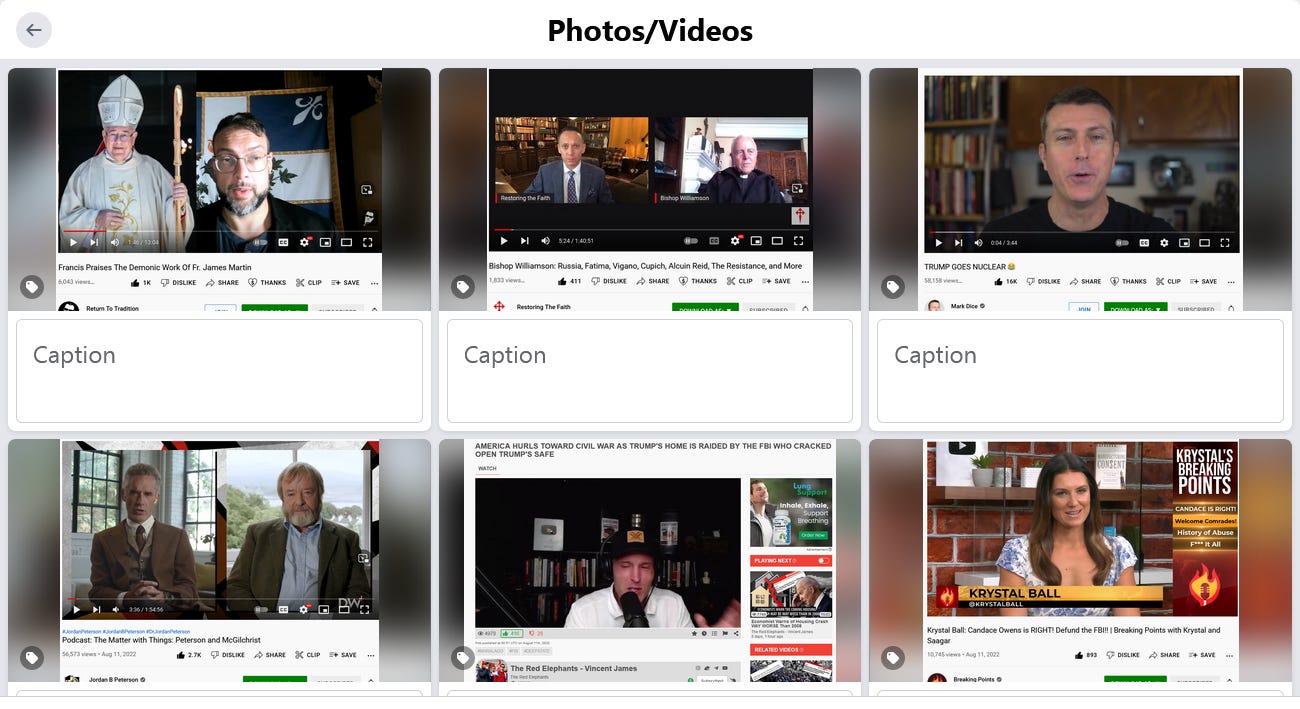Tag the Bishop Williamson interview photo

tap(463, 287)
